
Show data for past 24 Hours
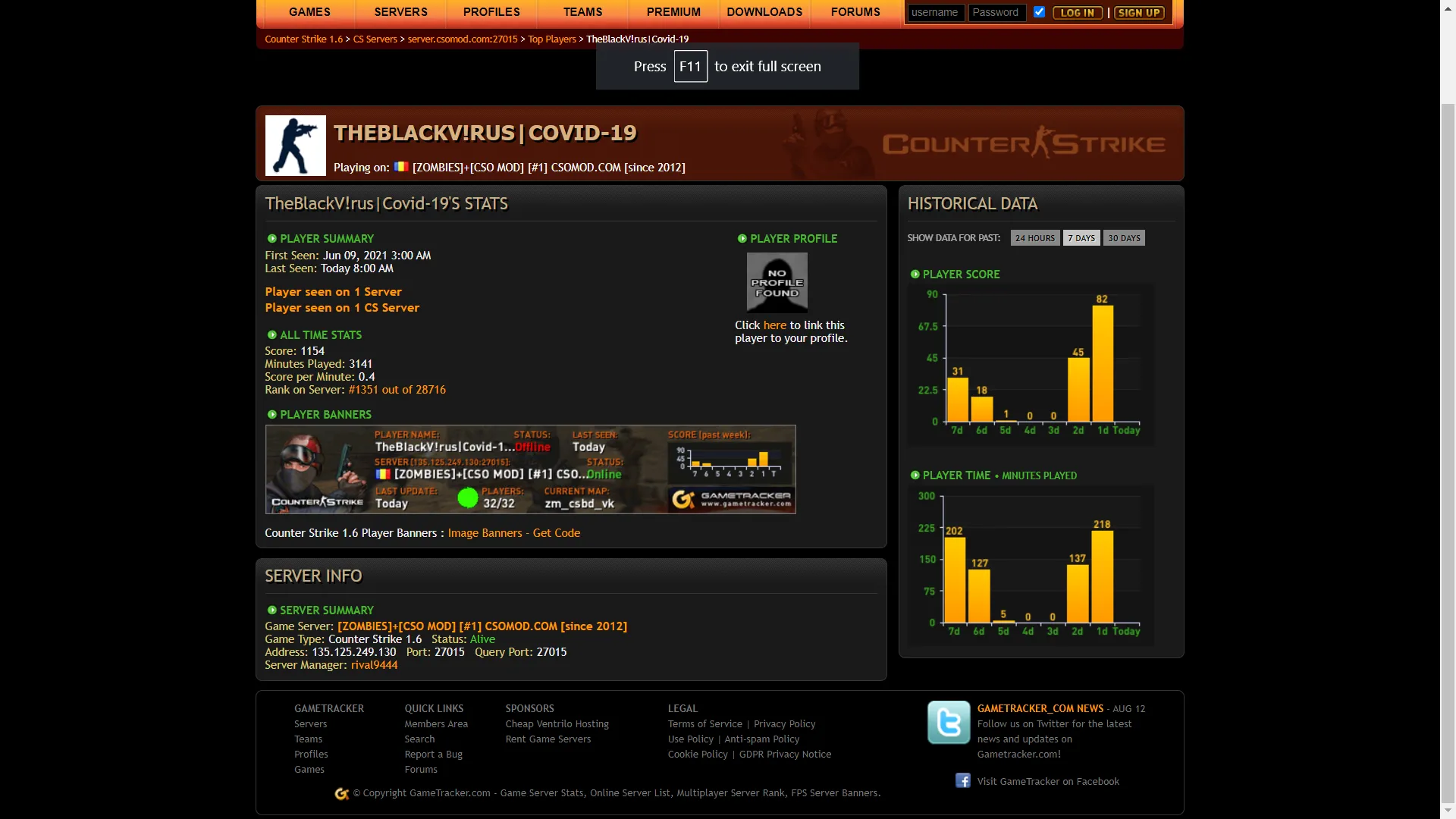[x=1035, y=238]
